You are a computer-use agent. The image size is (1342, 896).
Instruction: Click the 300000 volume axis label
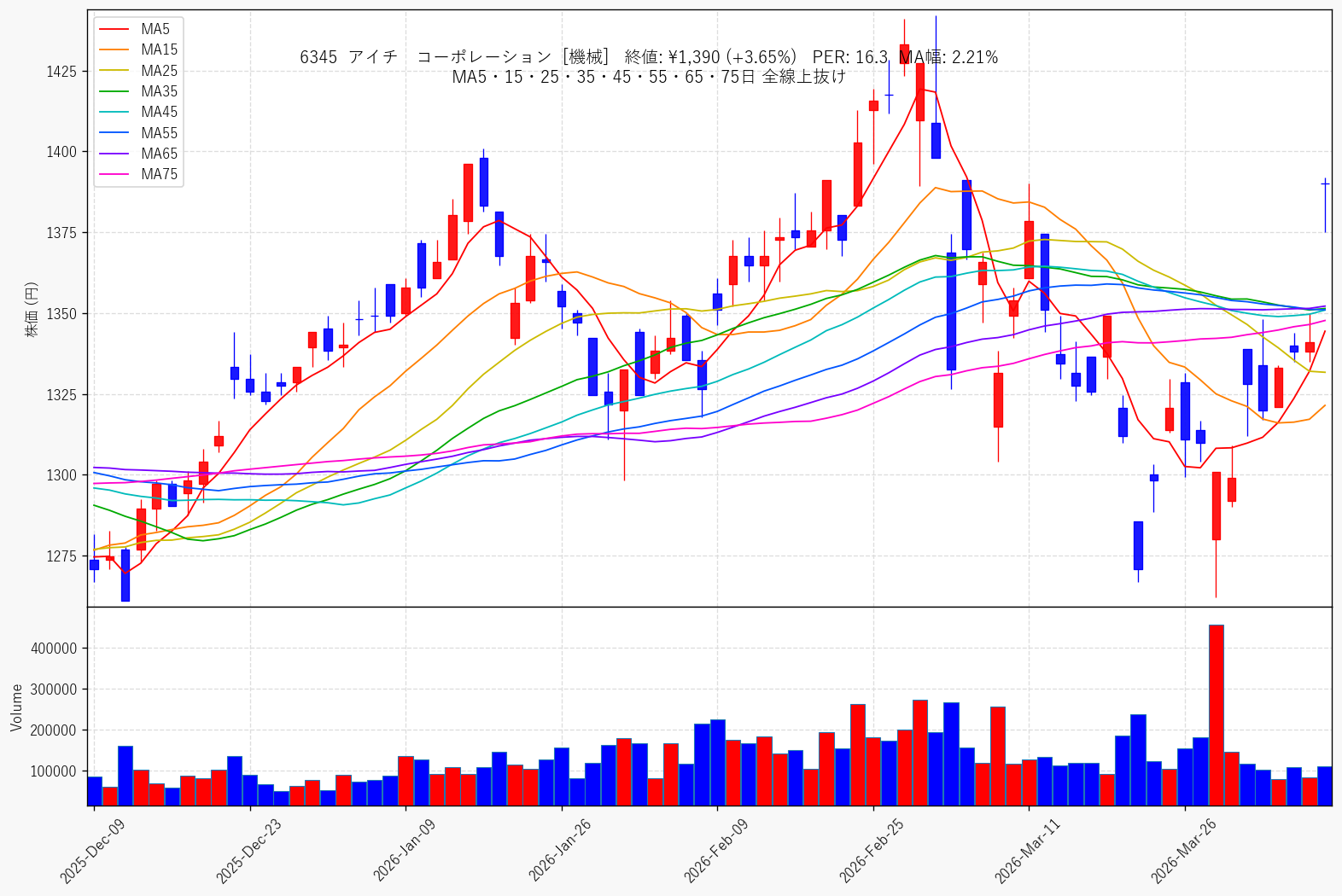[55, 689]
